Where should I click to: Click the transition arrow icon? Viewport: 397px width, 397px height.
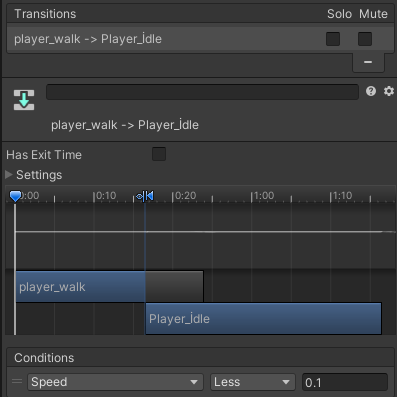[24, 100]
